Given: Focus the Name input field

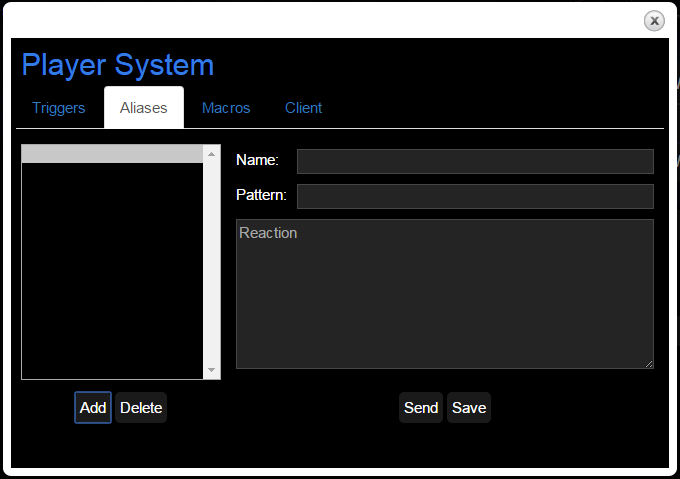Looking at the screenshot, I should tap(475, 161).
